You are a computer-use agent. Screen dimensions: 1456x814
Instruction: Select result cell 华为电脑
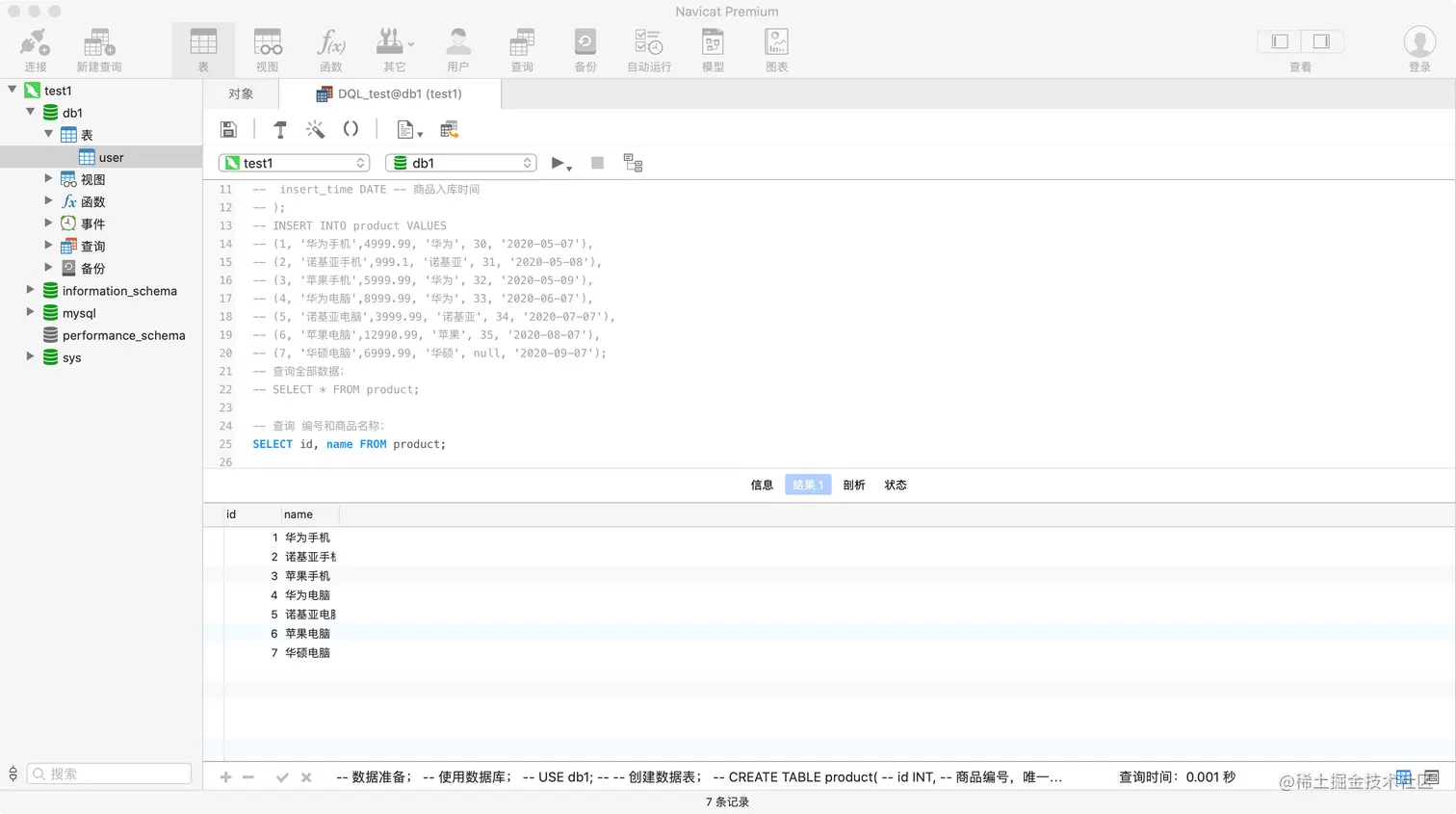pyautogui.click(x=308, y=595)
